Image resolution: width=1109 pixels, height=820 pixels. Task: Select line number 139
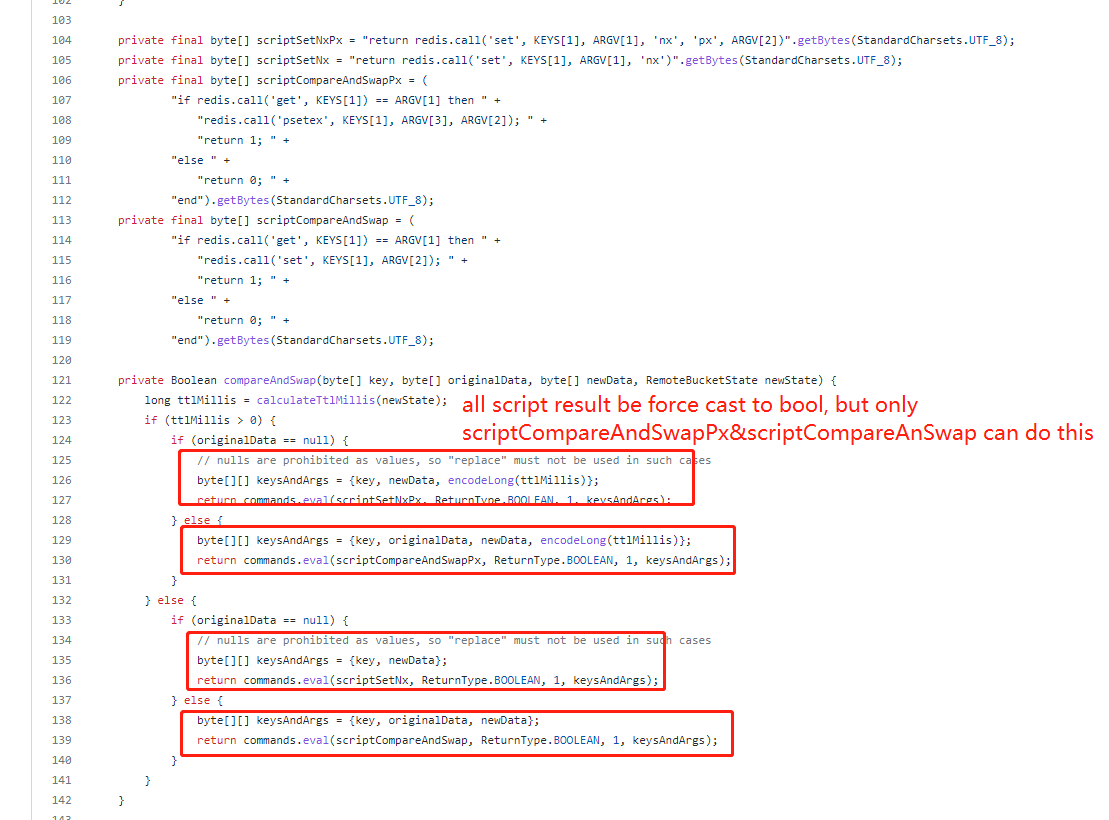[62, 740]
